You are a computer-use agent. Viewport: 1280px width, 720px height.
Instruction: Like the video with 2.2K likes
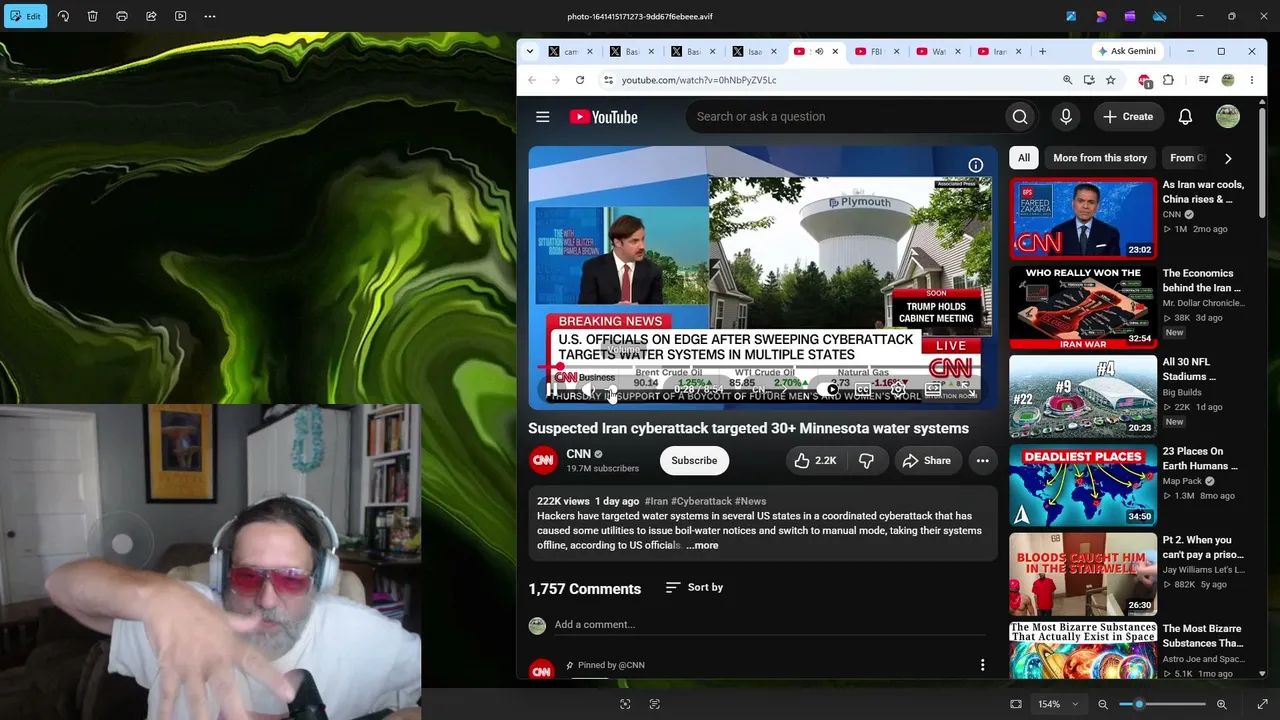coord(815,460)
